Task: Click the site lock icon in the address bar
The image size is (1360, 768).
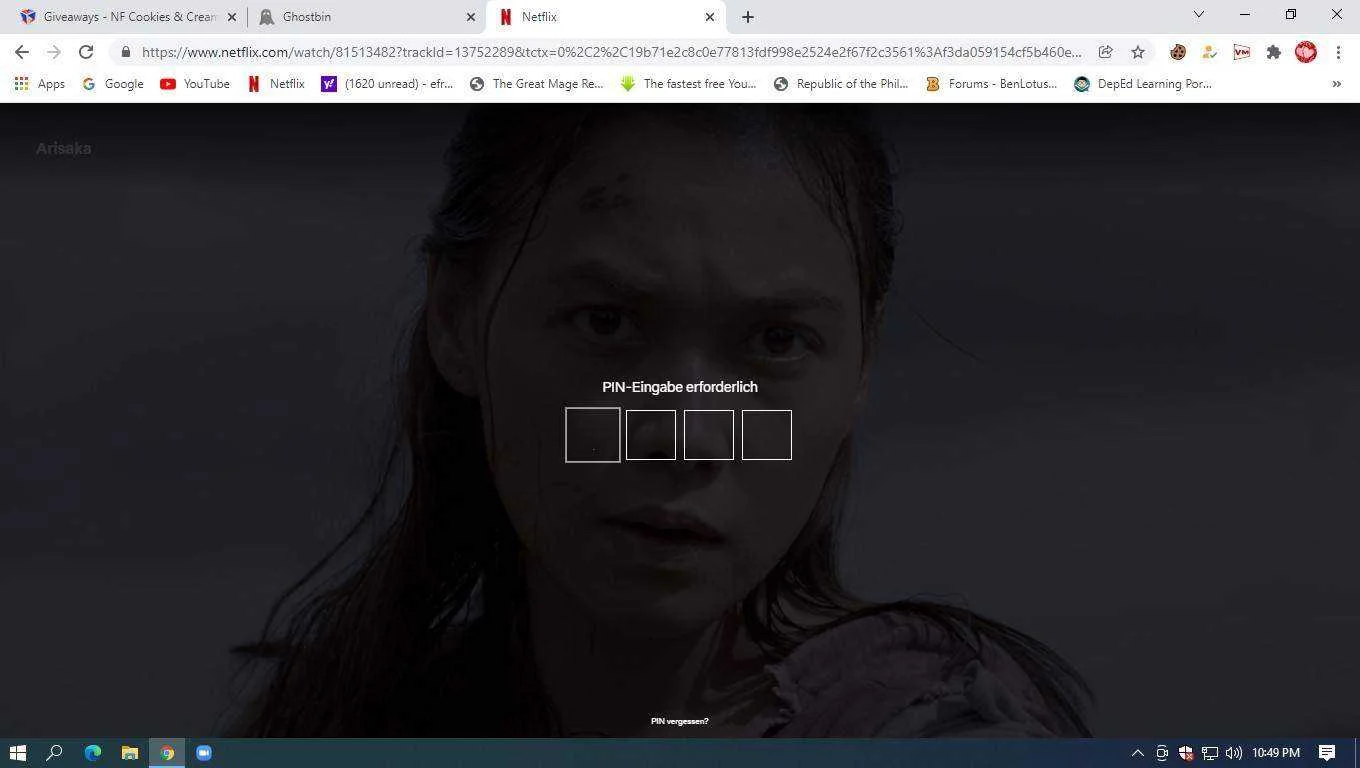Action: click(125, 52)
